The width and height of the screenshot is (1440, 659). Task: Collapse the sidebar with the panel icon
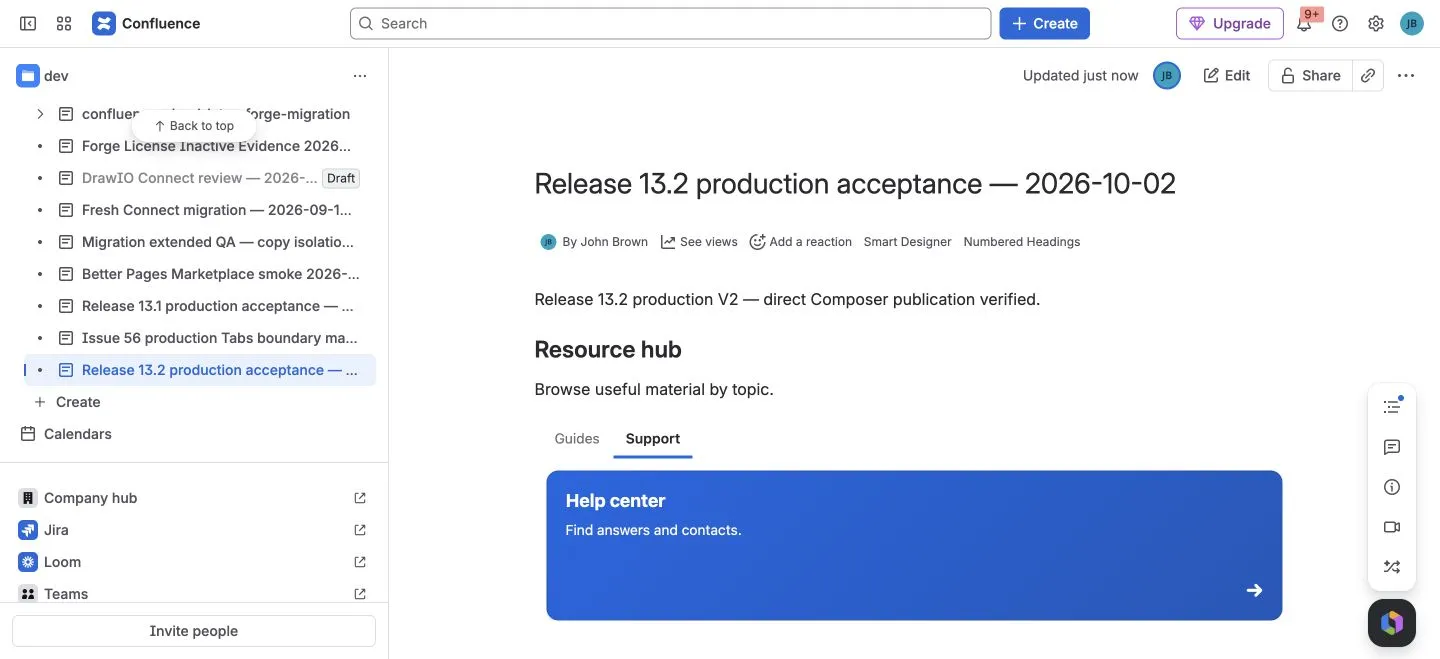[28, 23]
